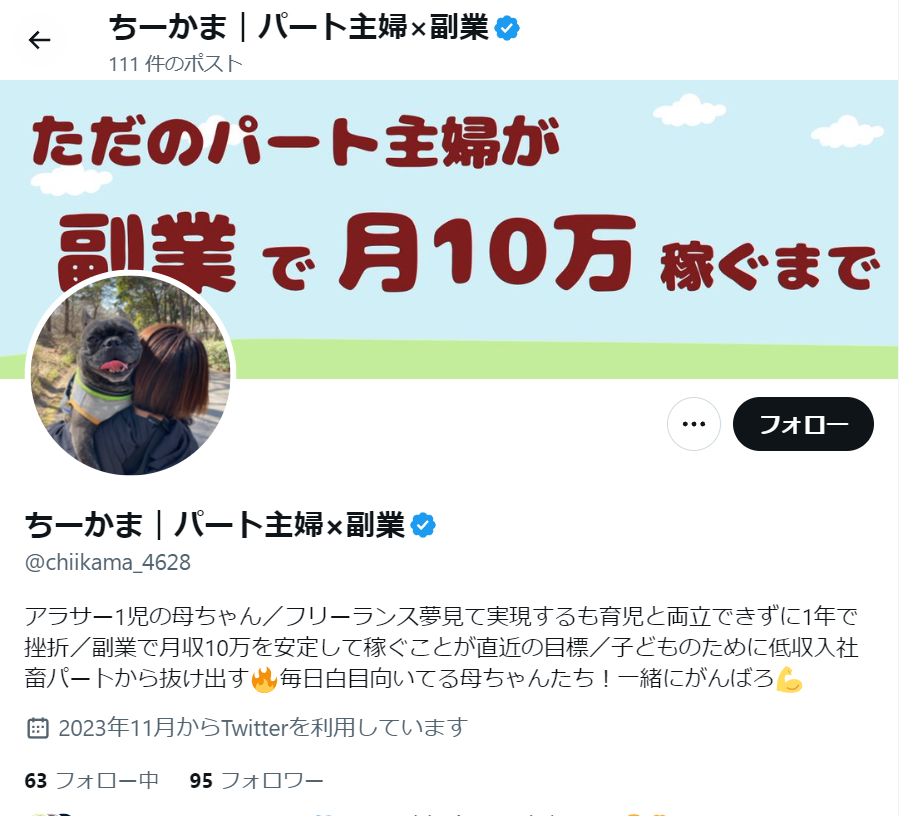Open the 63 フォロー中 following list

pyautogui.click(x=91, y=781)
